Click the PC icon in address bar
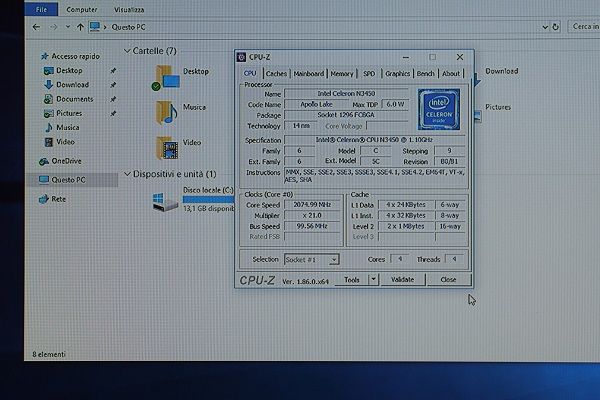The image size is (600, 400). tap(95, 27)
